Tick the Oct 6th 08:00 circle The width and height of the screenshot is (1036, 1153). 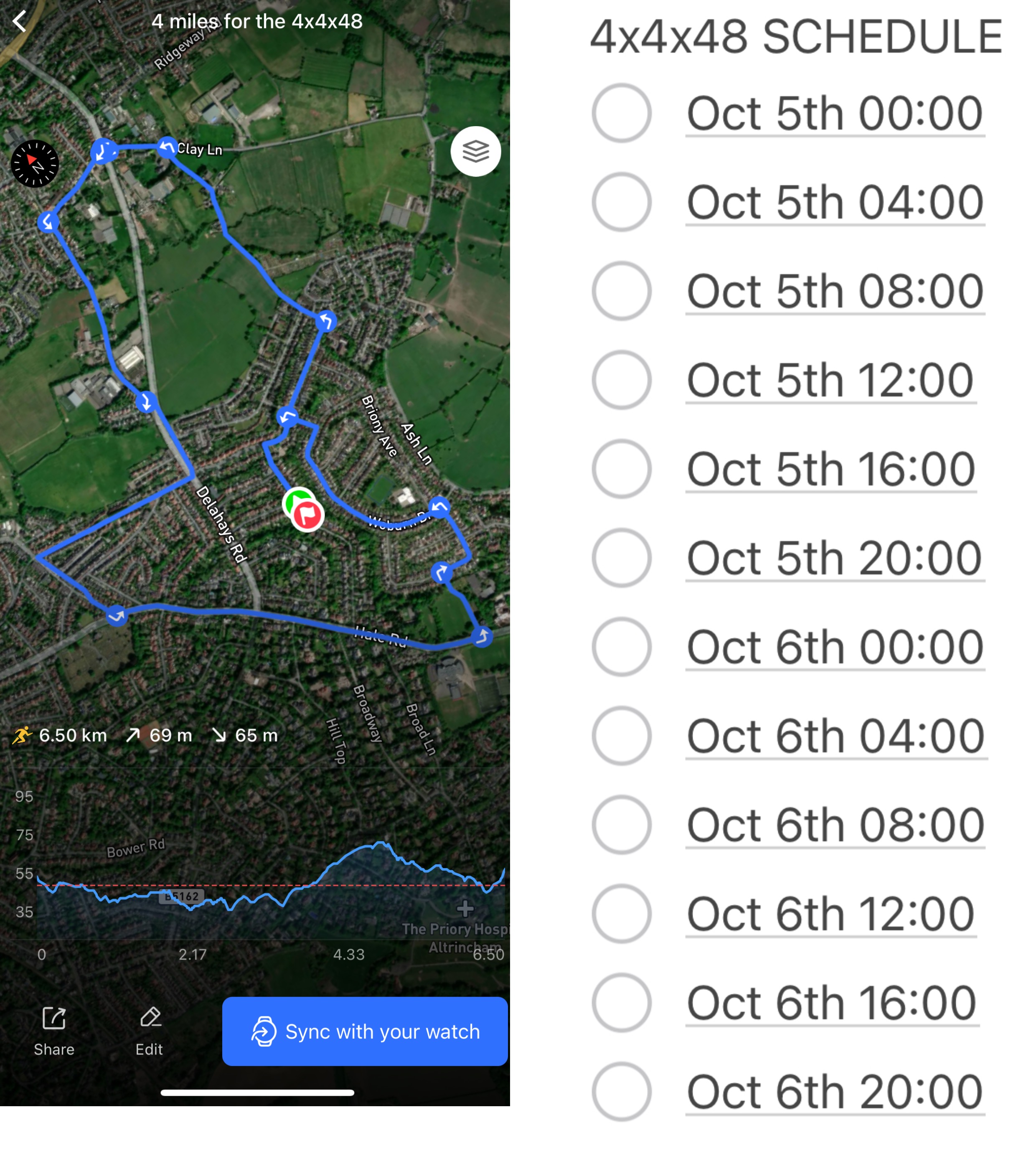[x=621, y=825]
